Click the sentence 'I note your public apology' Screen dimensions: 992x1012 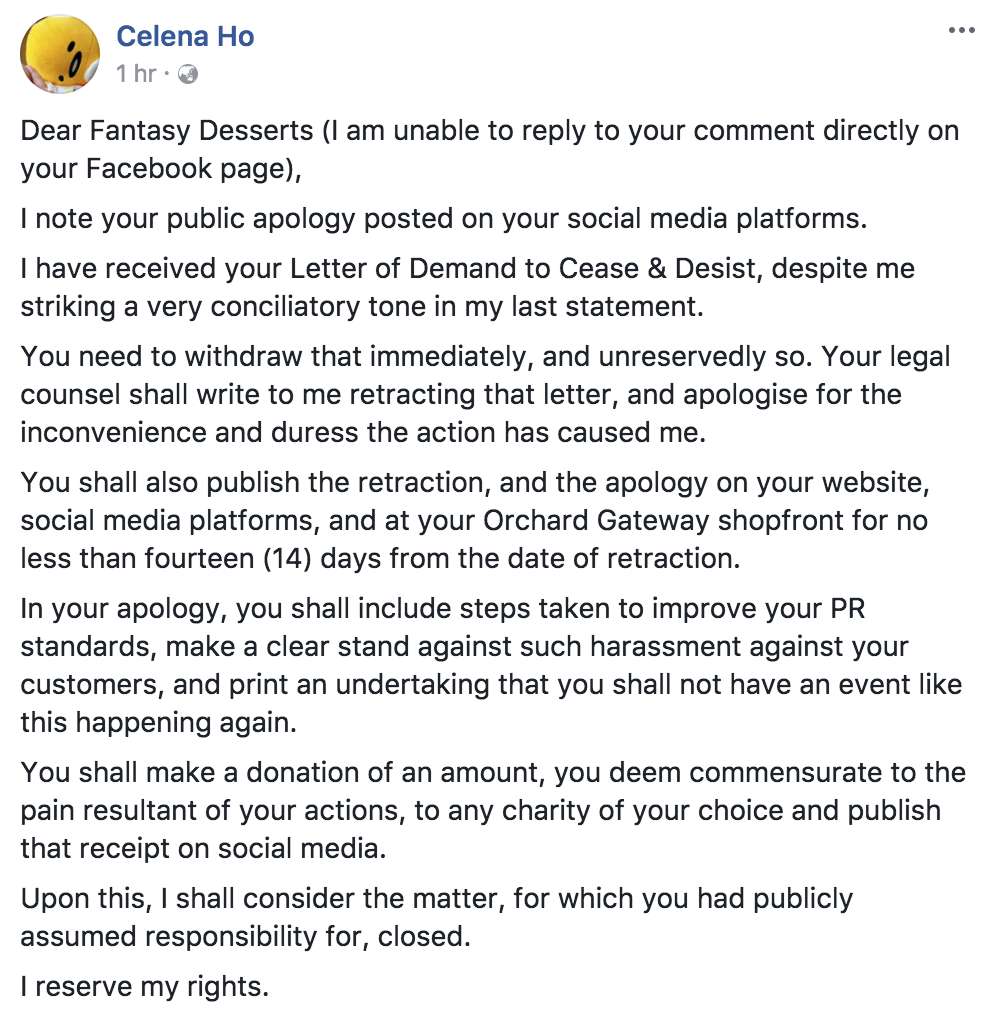443,219
